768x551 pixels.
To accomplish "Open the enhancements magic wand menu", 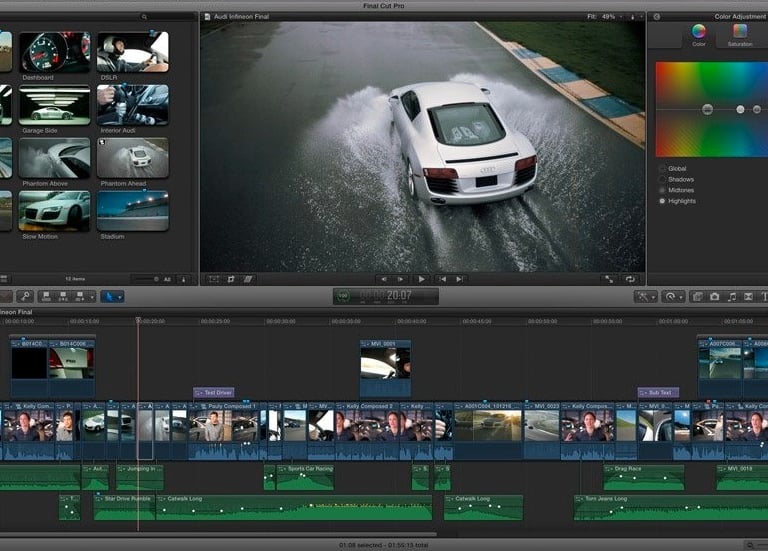I will coord(646,297).
